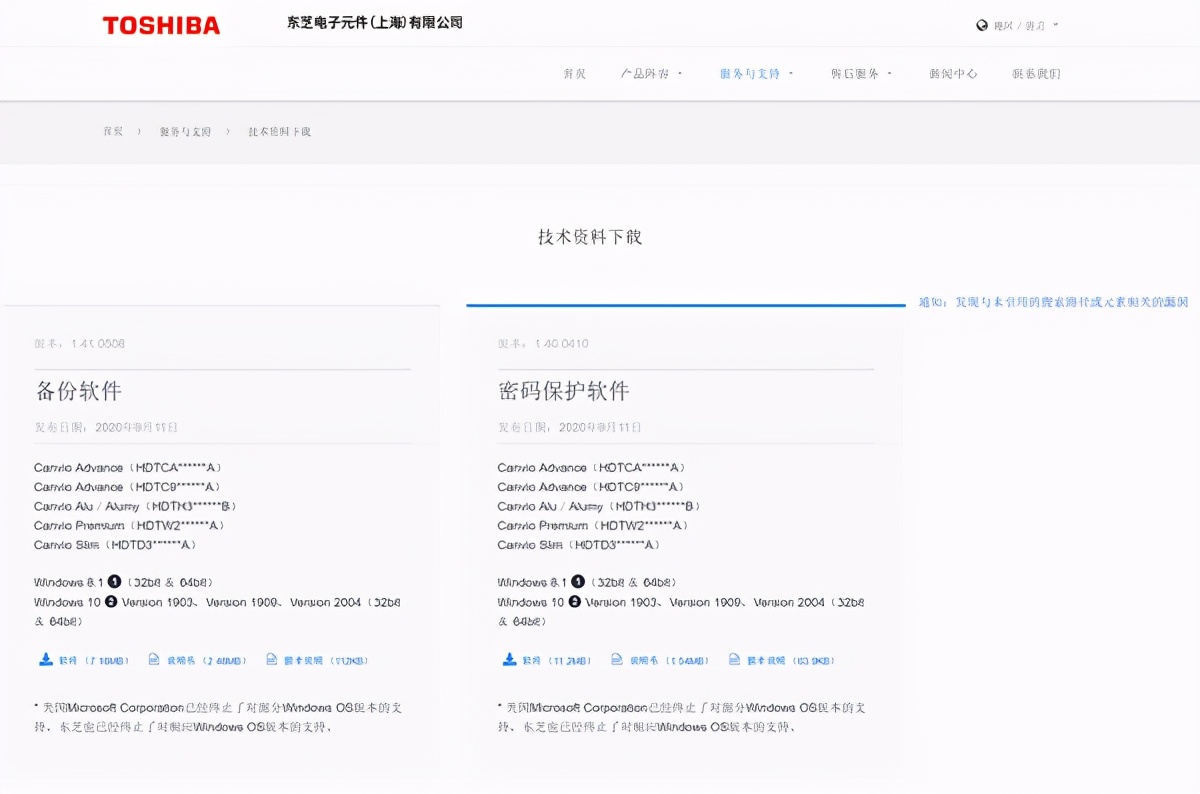The width and height of the screenshot is (1200, 794).
Task: Click release notes icon in 密码保护软件 card
Action: click(x=735, y=659)
